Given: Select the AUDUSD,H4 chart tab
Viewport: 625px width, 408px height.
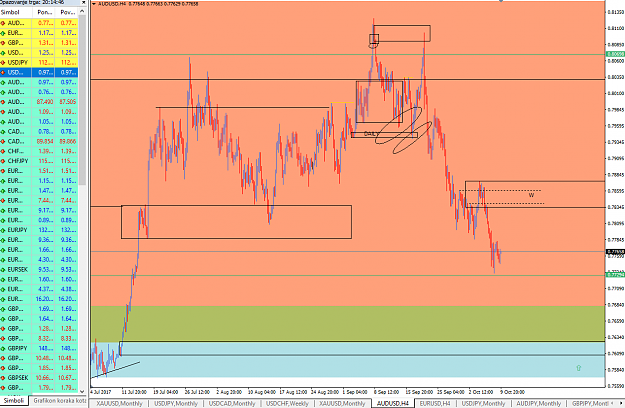Looking at the screenshot, I should click(393, 404).
